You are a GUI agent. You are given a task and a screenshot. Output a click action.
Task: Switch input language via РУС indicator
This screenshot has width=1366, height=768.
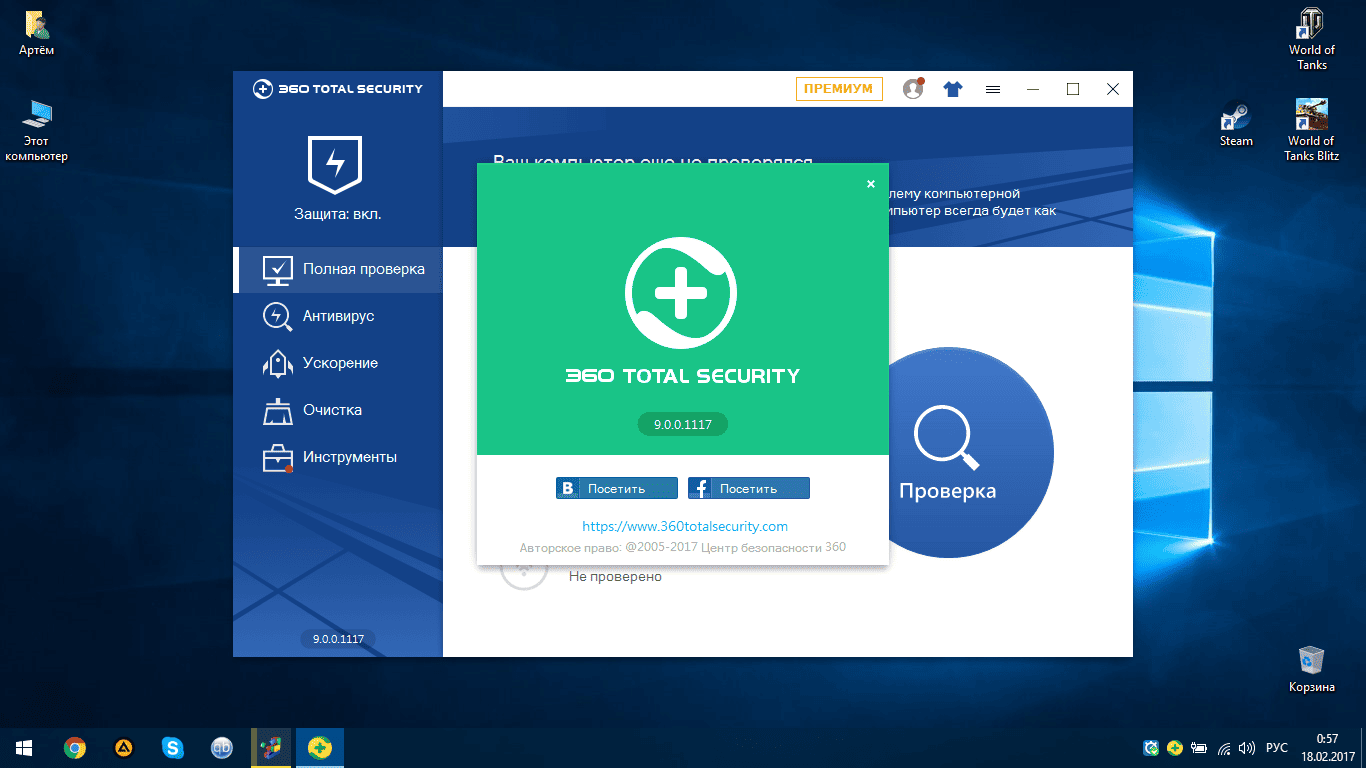click(x=1277, y=747)
